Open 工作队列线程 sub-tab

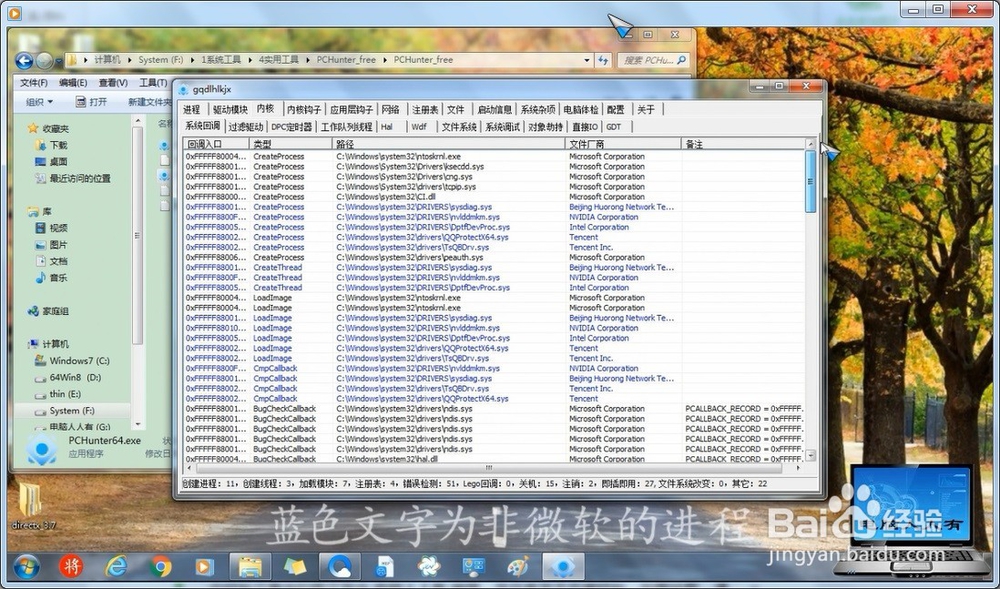[x=346, y=127]
